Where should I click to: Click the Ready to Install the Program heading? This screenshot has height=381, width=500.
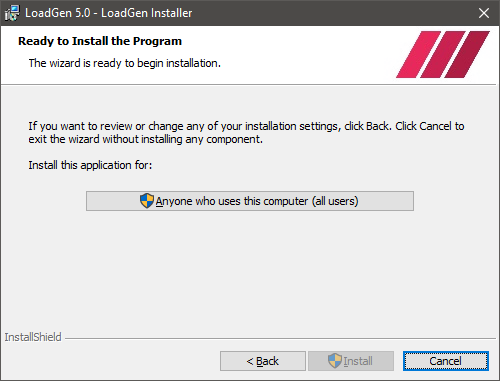point(100,41)
